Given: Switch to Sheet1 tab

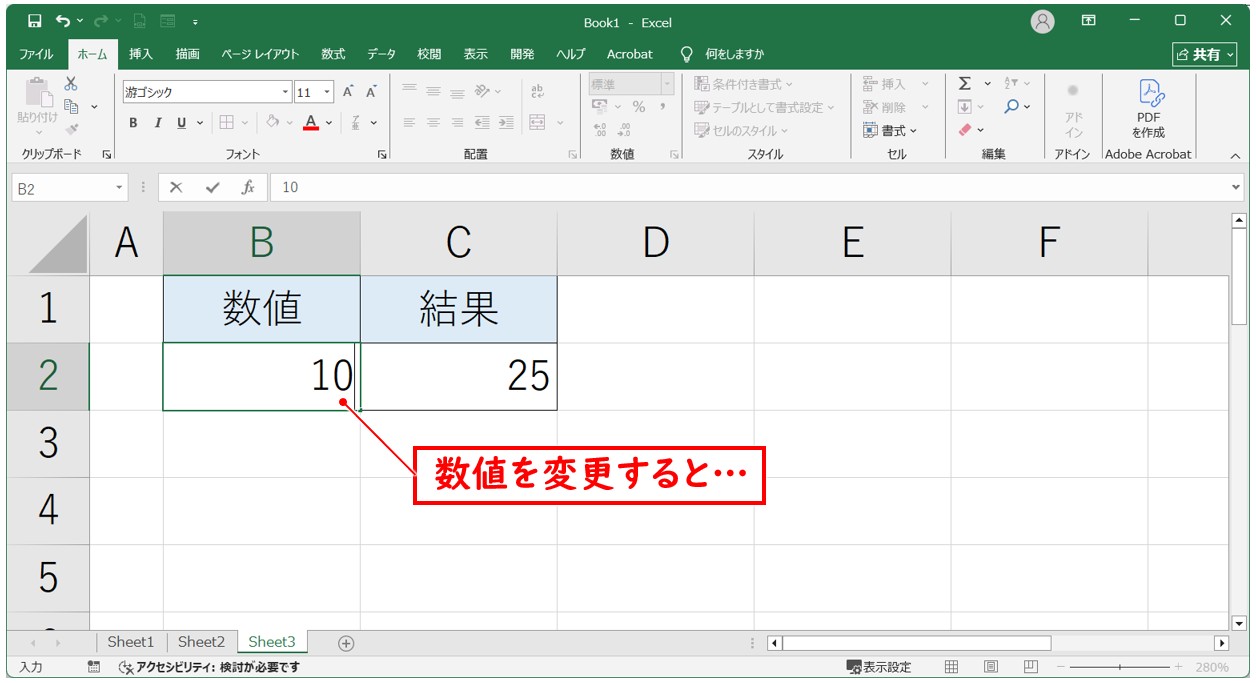Looking at the screenshot, I should click(x=131, y=642).
